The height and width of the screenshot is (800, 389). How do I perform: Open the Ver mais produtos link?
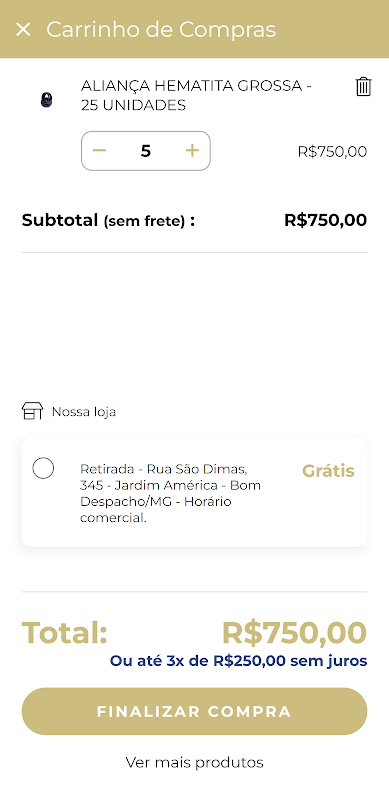[x=194, y=762]
